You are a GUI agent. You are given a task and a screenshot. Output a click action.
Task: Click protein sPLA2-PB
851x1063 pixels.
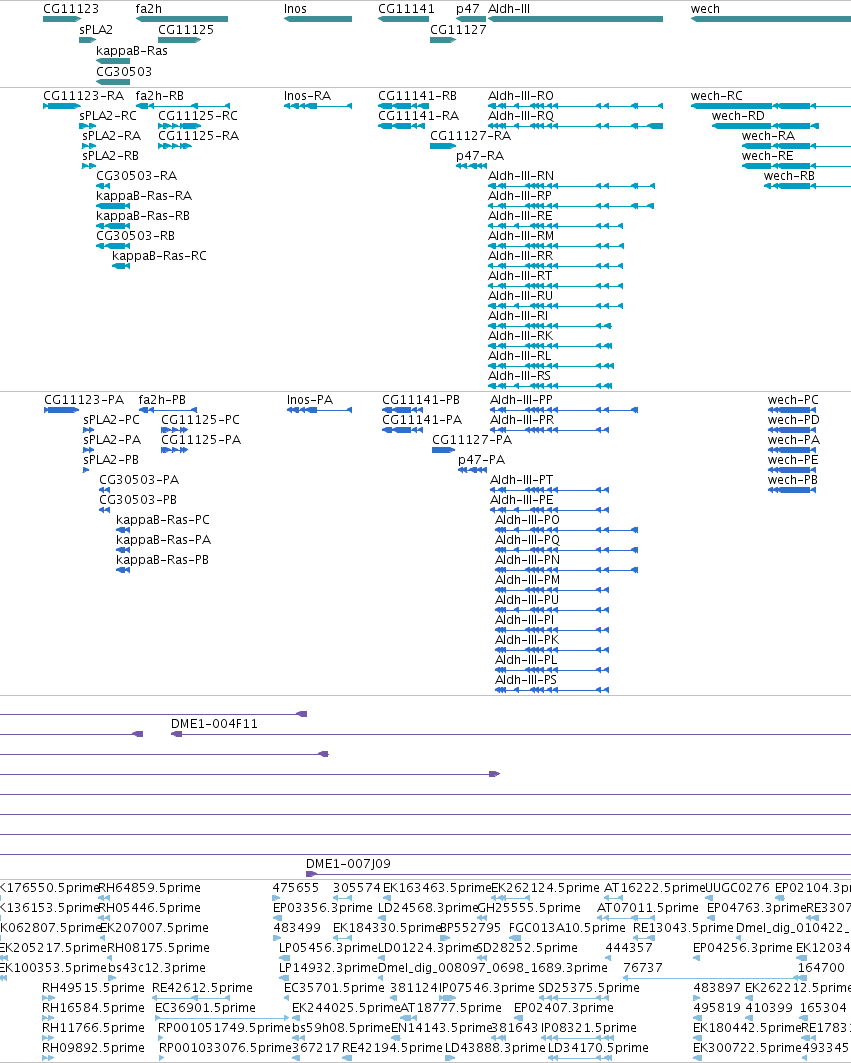pyautogui.click(x=111, y=460)
